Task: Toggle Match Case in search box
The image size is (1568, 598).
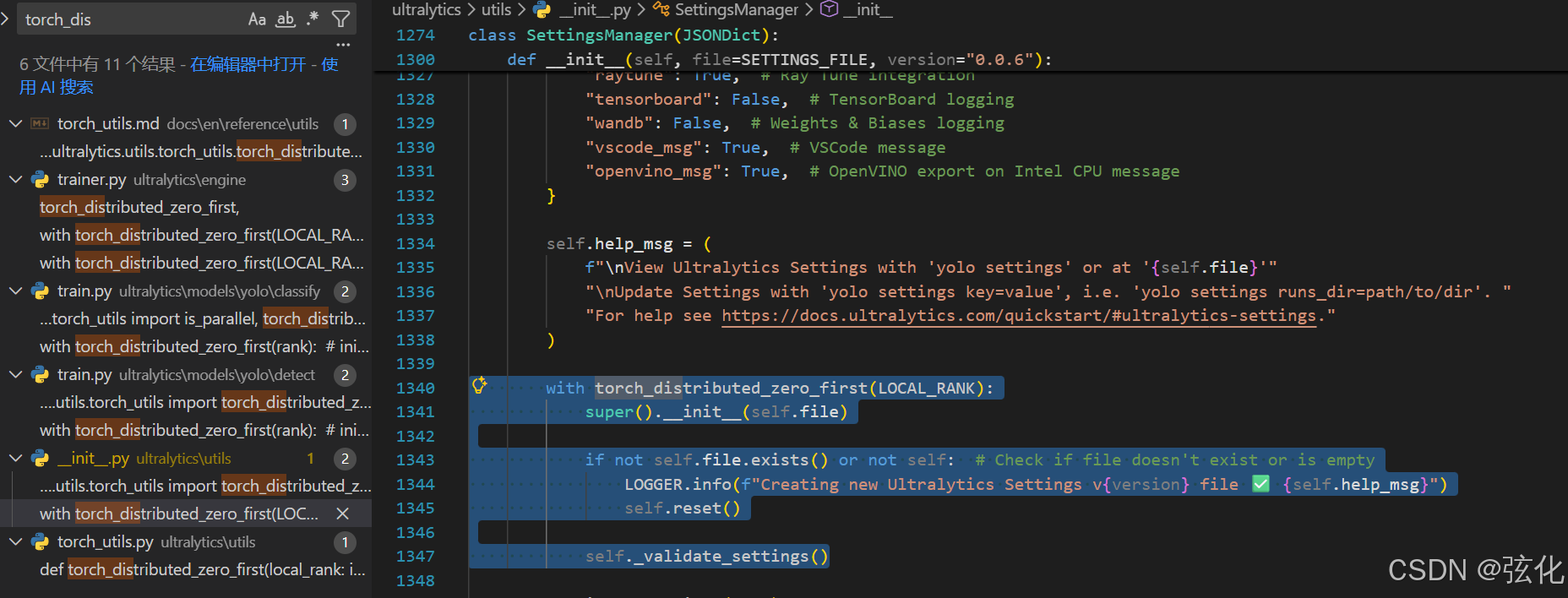Action: click(258, 19)
